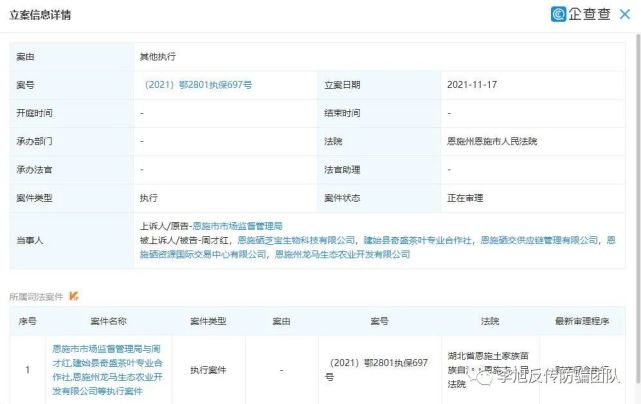This screenshot has height=404, width=641.
Task: Click the vertical scrollbar on the right edge
Action: coord(638,209)
